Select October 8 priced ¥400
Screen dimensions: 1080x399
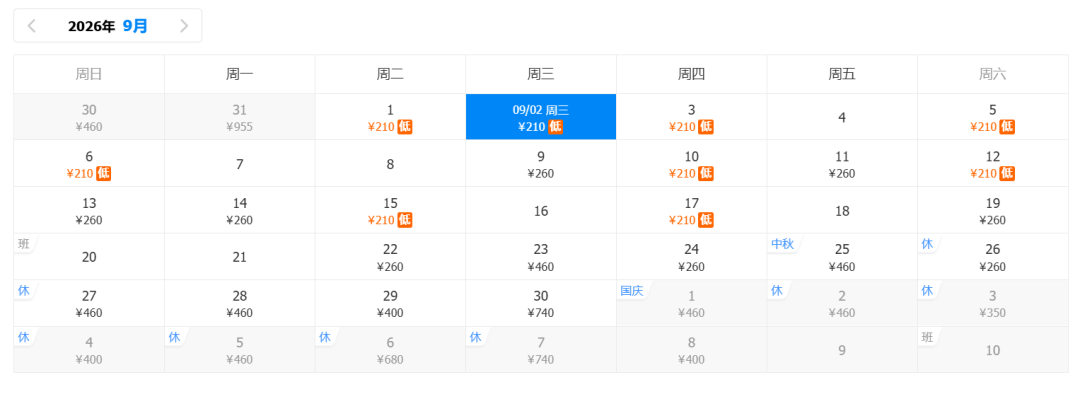click(692, 350)
